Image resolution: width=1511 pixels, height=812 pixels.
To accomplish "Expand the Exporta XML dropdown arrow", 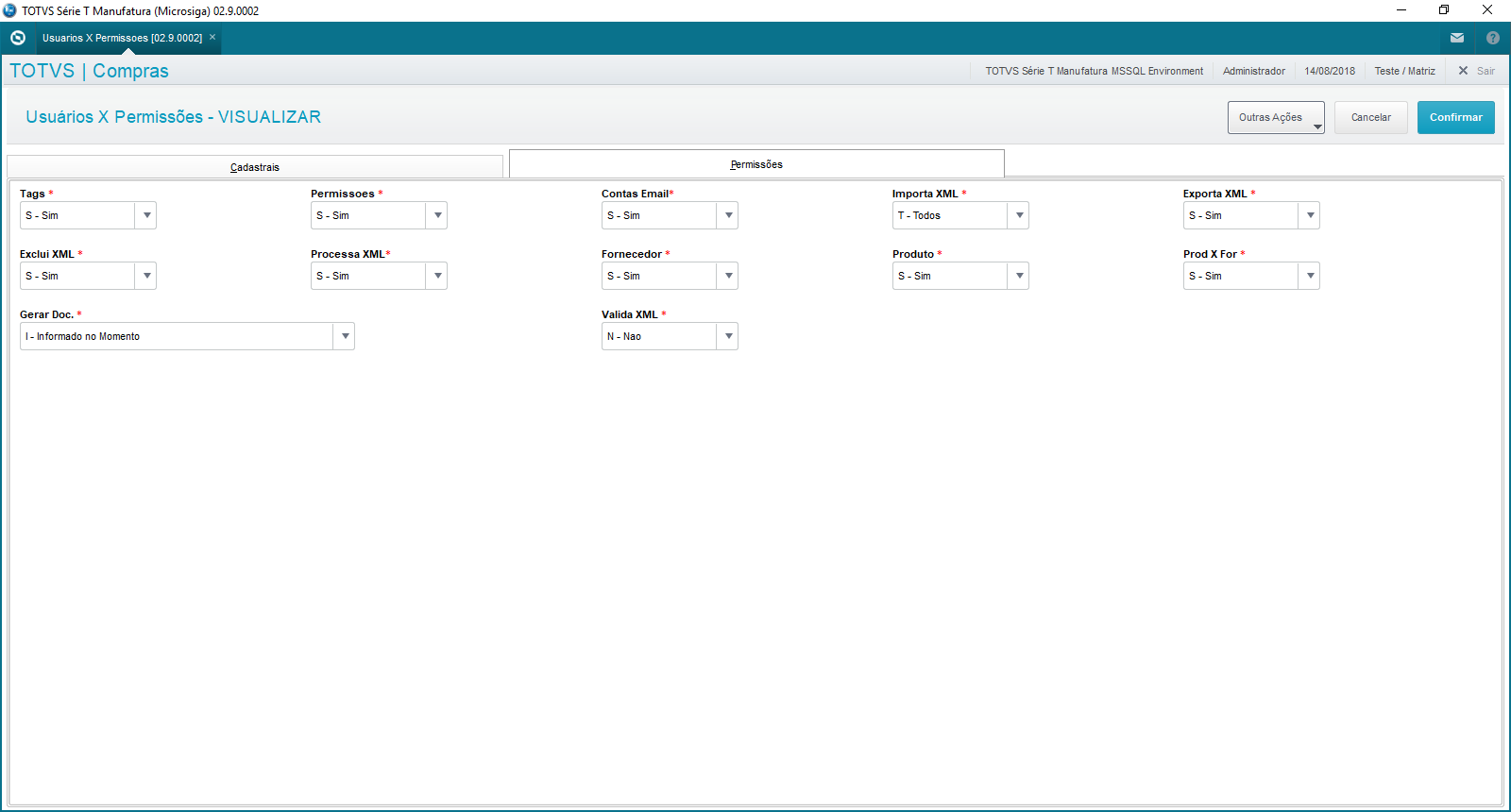I will pyautogui.click(x=1309, y=216).
